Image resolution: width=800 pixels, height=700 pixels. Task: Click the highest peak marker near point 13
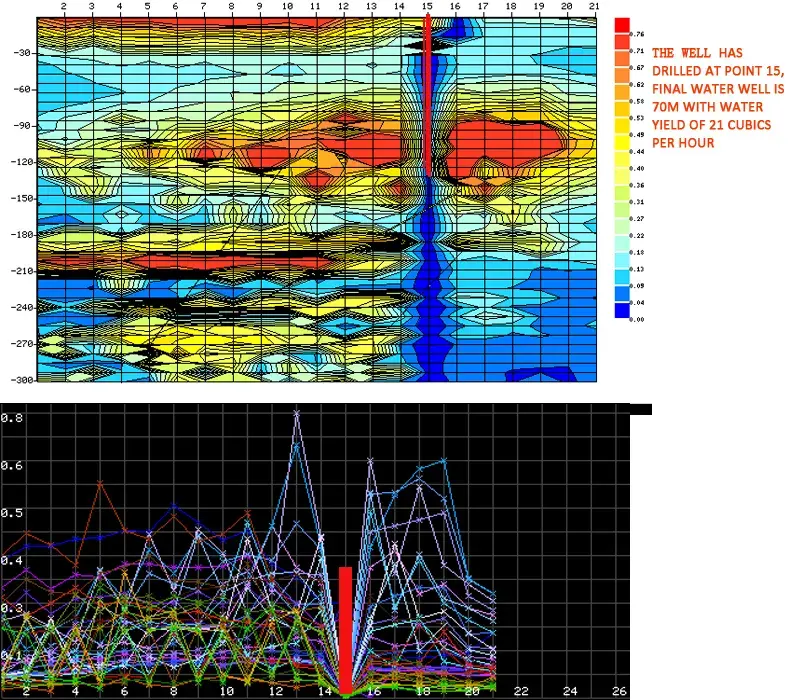(x=296, y=413)
